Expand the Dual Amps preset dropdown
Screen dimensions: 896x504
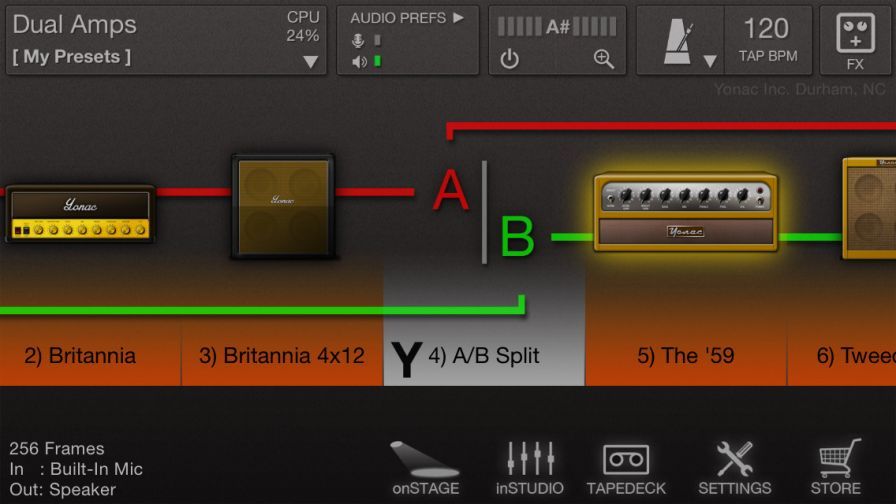pos(310,61)
